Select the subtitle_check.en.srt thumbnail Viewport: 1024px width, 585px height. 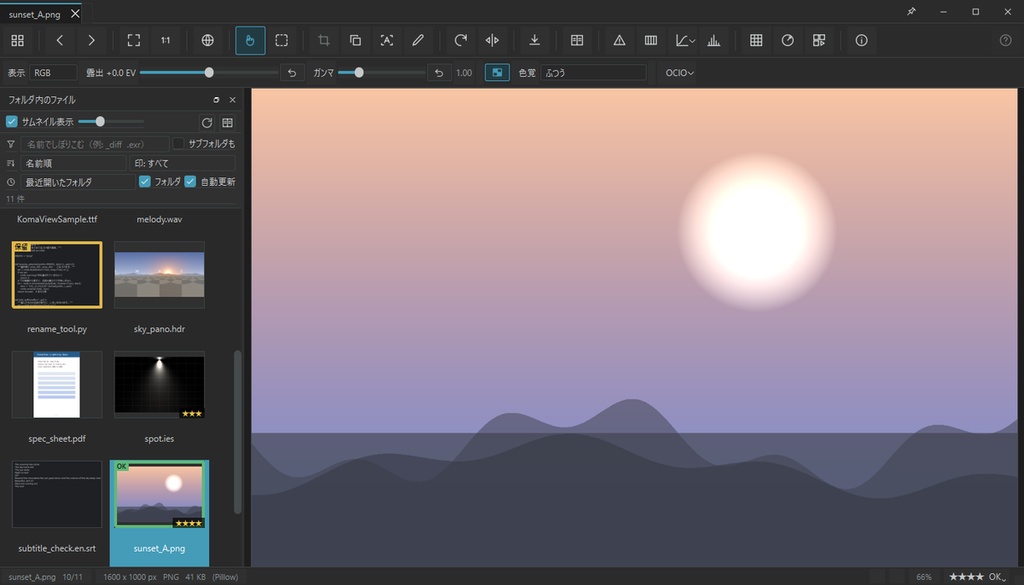click(57, 494)
